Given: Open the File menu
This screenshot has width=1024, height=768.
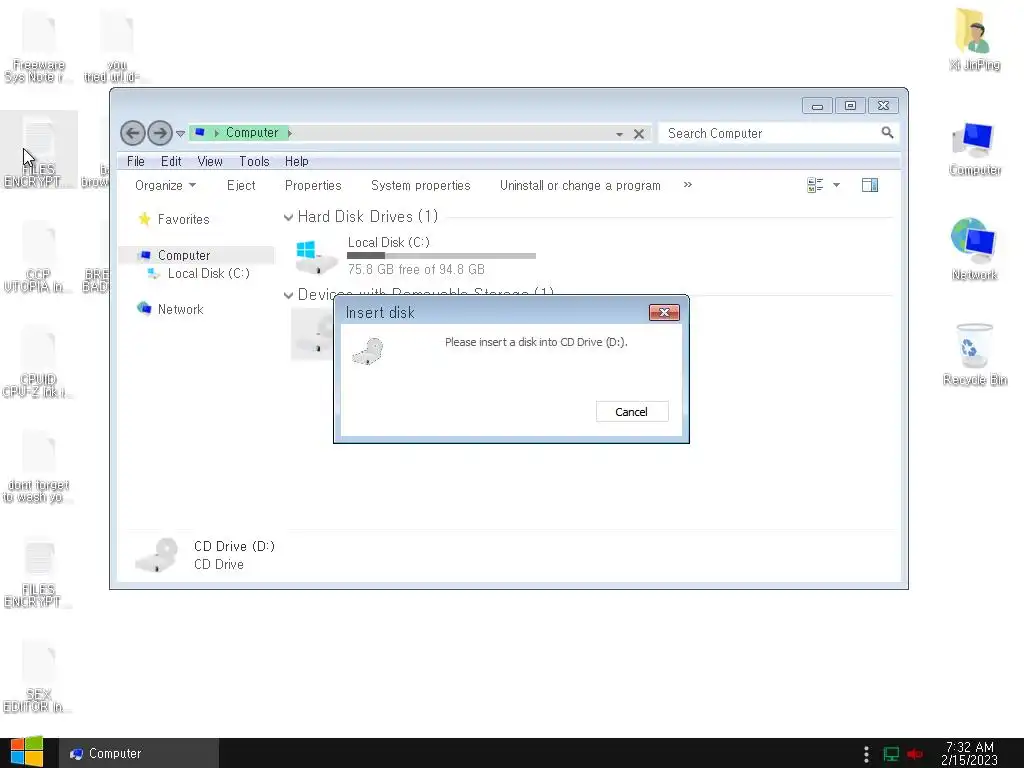Looking at the screenshot, I should coord(136,161).
